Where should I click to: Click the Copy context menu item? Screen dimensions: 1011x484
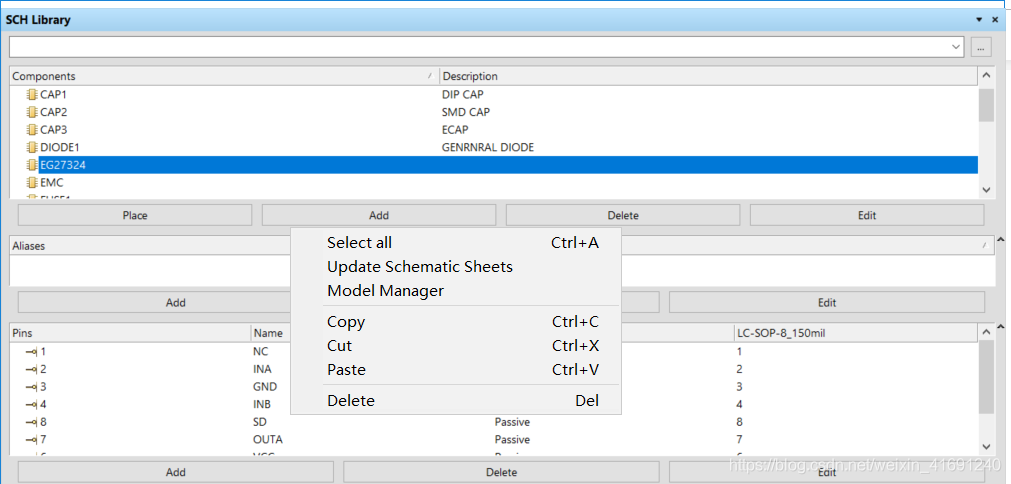pos(346,322)
